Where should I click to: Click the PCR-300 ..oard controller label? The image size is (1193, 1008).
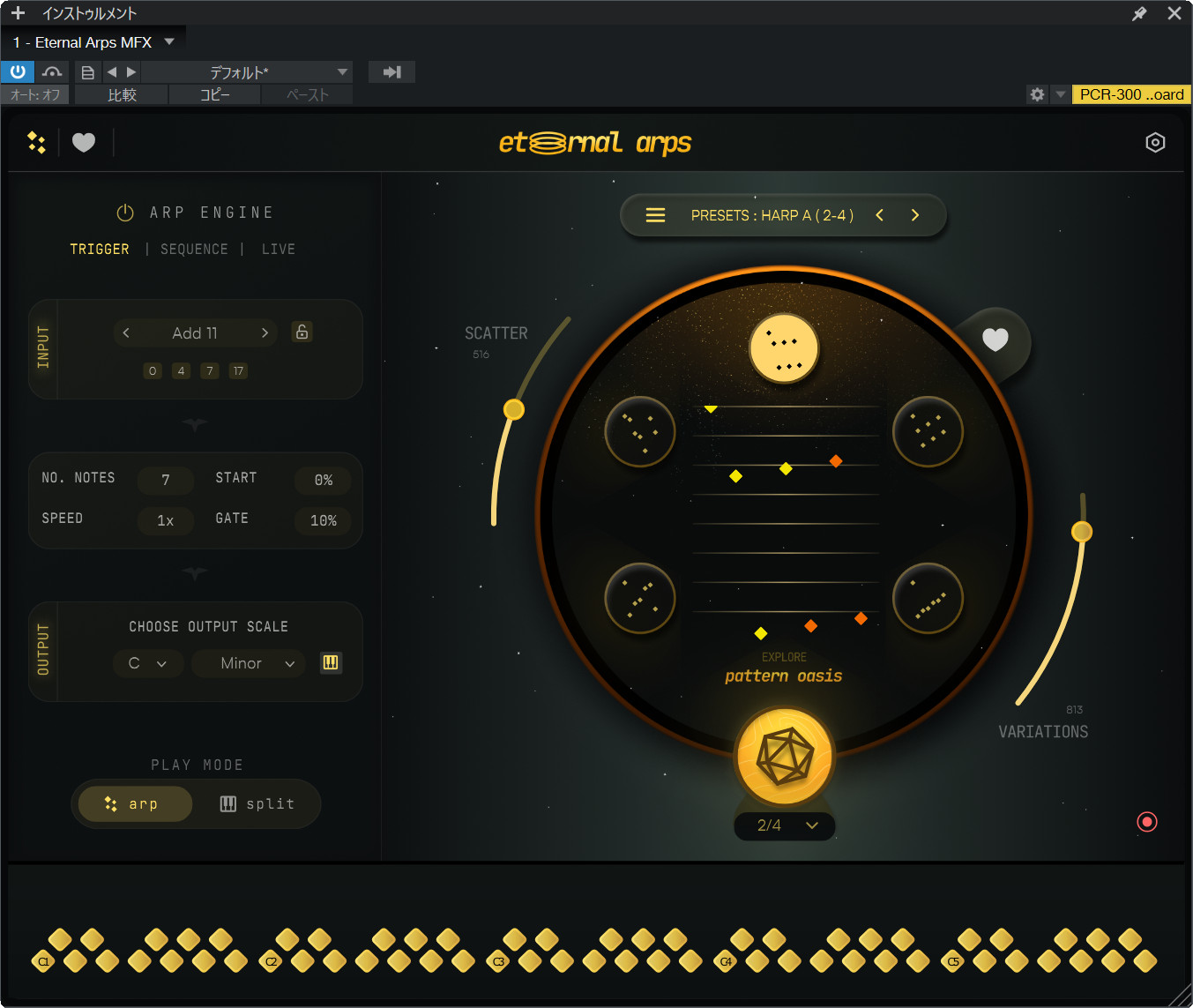[1131, 94]
